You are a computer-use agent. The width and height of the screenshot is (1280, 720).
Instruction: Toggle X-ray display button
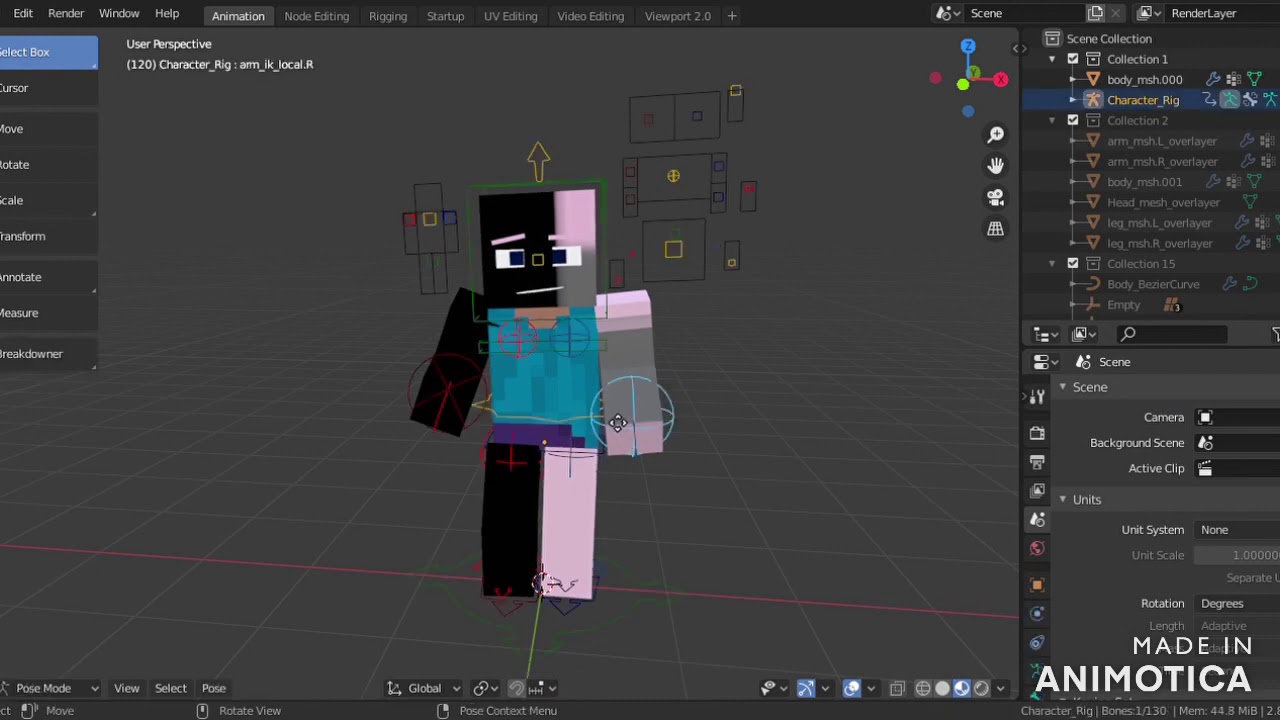point(897,688)
